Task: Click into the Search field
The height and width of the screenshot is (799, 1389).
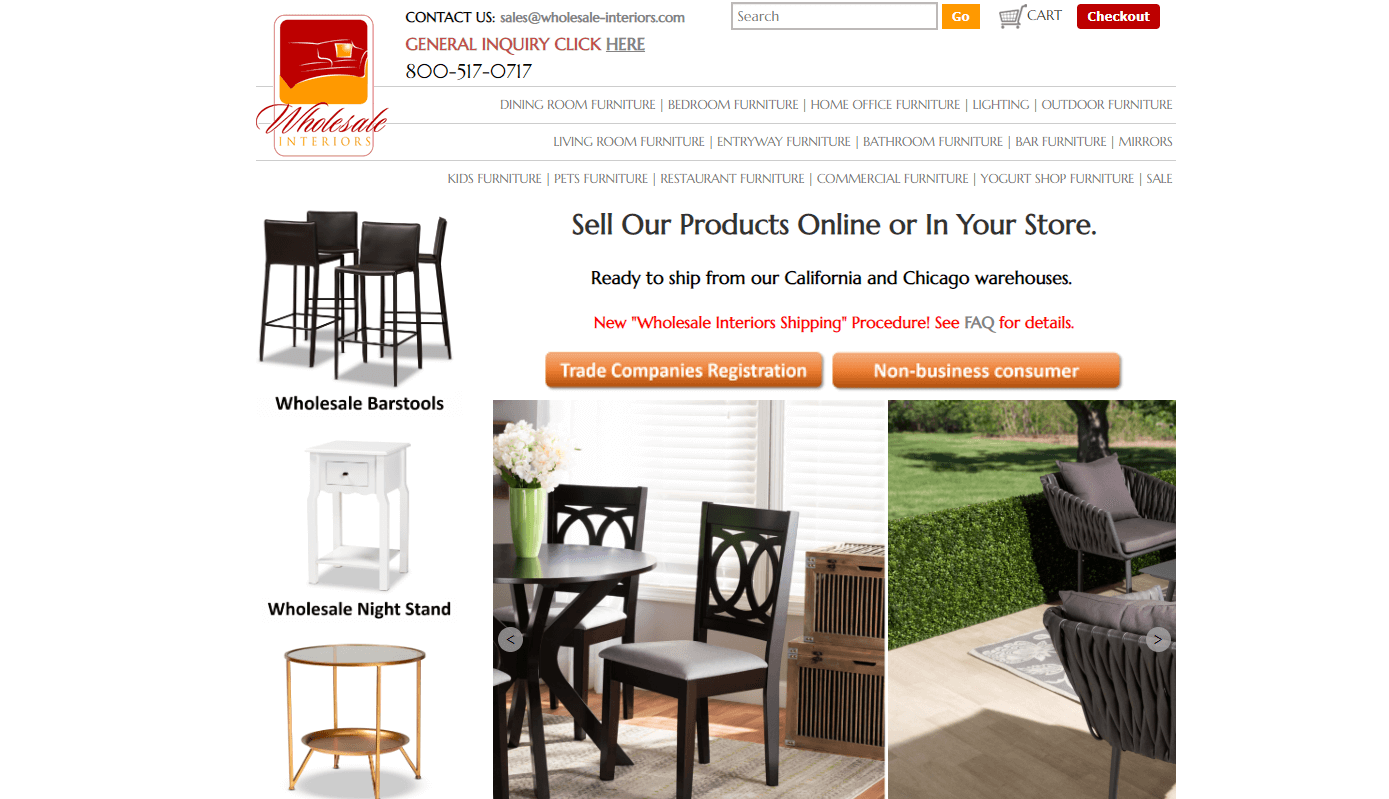Action: coord(834,16)
